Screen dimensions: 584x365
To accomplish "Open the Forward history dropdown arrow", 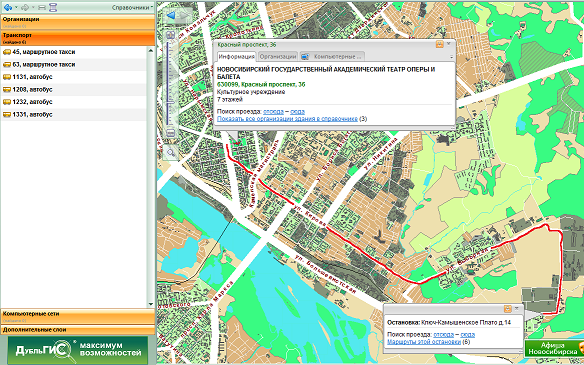I will point(33,7).
